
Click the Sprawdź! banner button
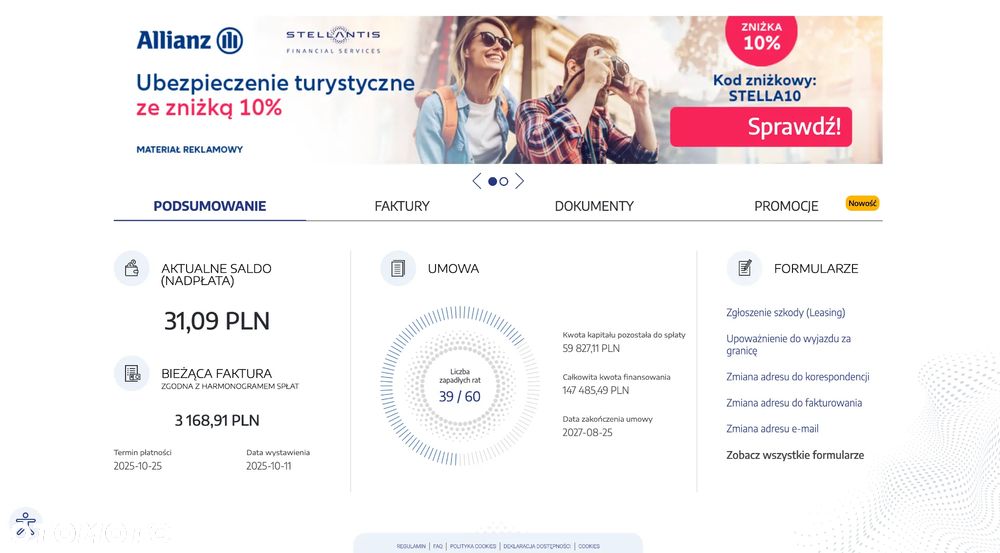click(761, 127)
